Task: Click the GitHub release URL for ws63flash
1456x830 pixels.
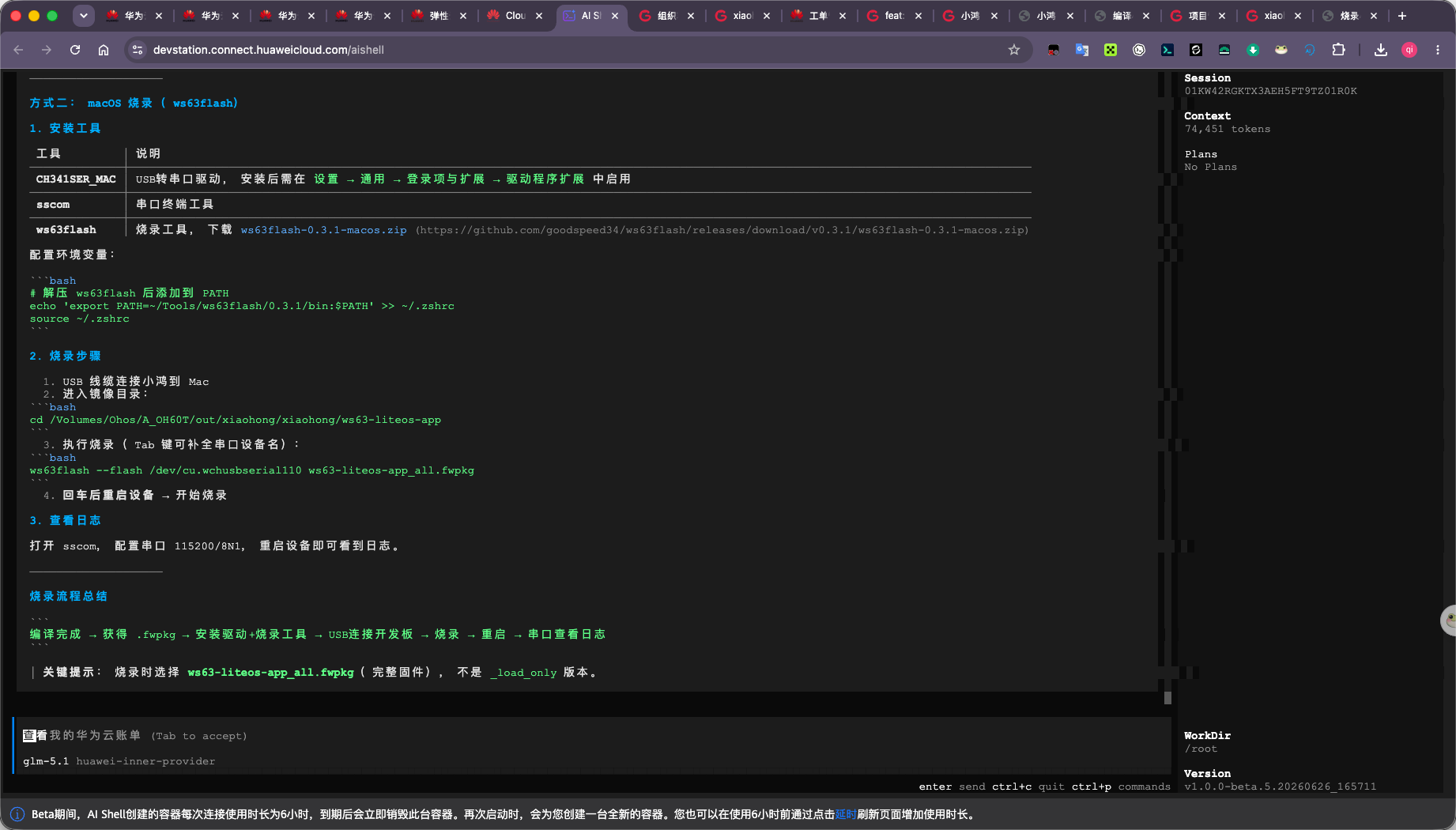Action: coord(722,230)
